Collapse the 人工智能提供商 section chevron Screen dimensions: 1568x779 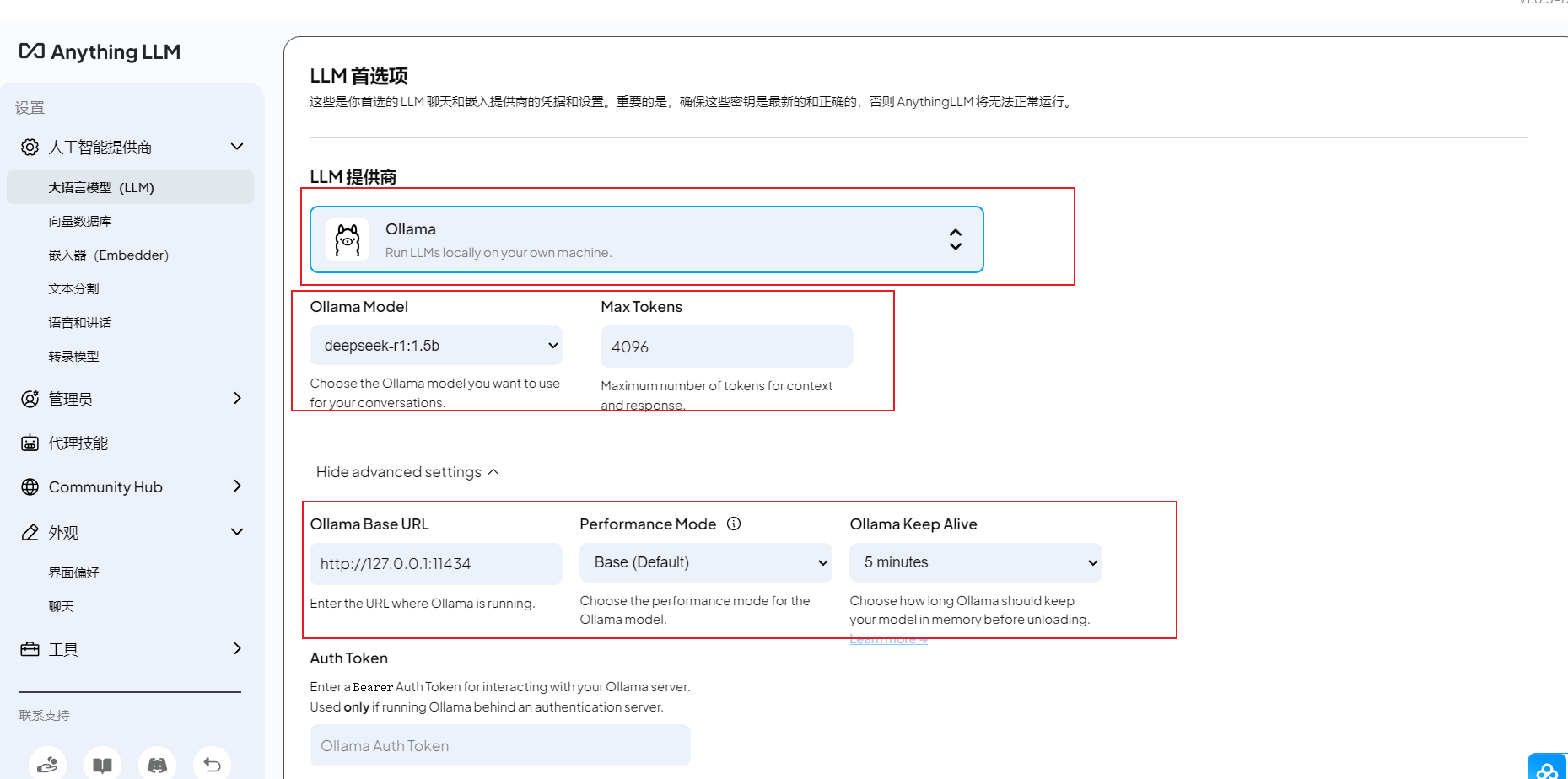click(x=237, y=147)
